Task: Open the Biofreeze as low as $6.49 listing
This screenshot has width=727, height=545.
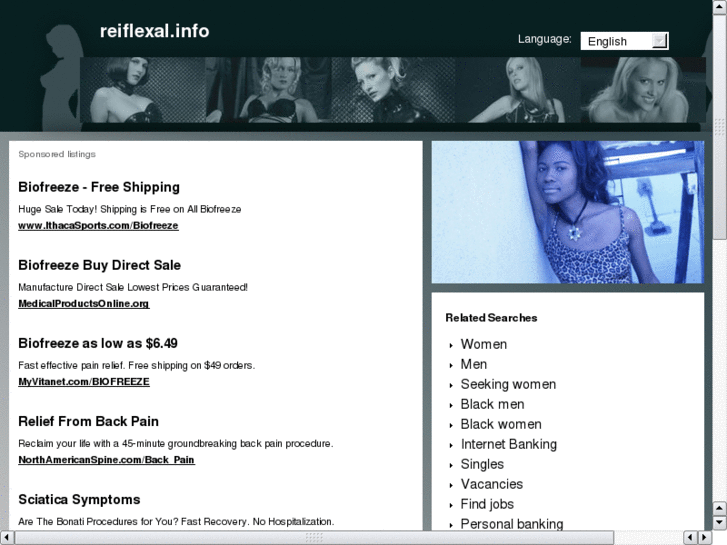Action: pyautogui.click(x=98, y=343)
